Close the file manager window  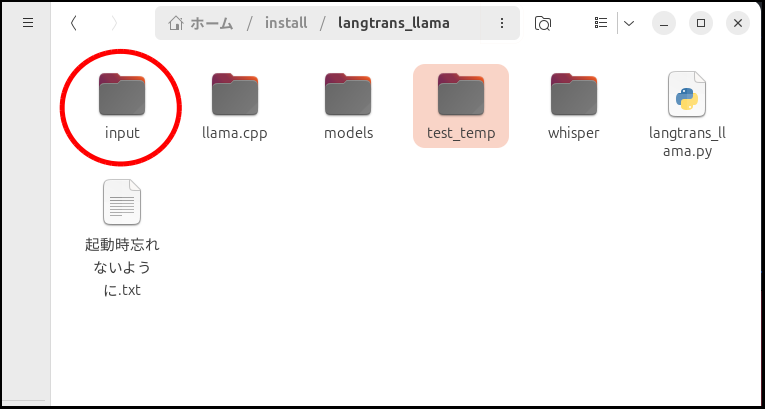pos(736,22)
